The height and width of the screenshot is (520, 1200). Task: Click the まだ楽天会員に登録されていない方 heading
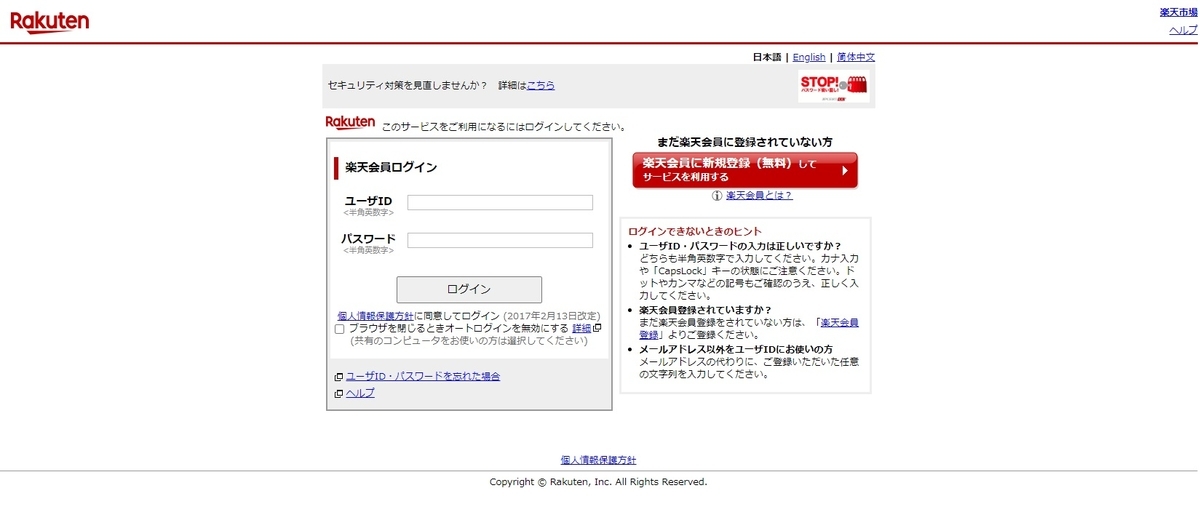click(745, 142)
